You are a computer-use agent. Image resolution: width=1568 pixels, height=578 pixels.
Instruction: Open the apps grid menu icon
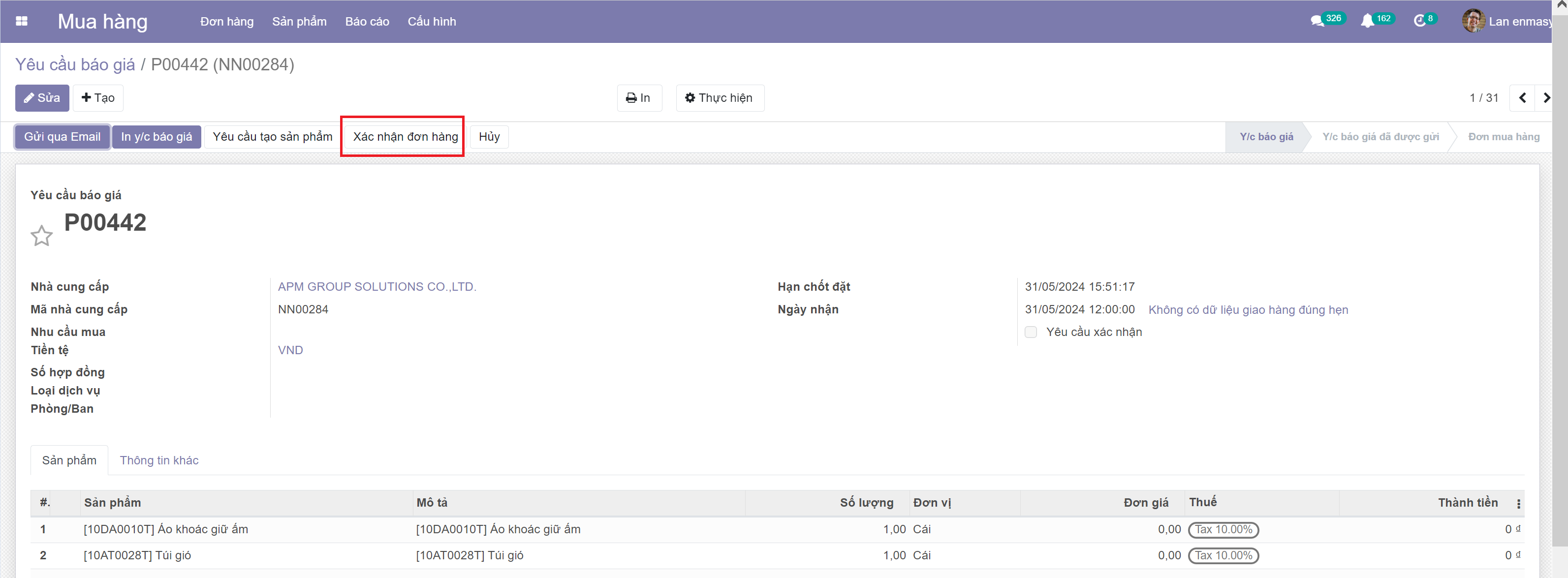pos(22,21)
